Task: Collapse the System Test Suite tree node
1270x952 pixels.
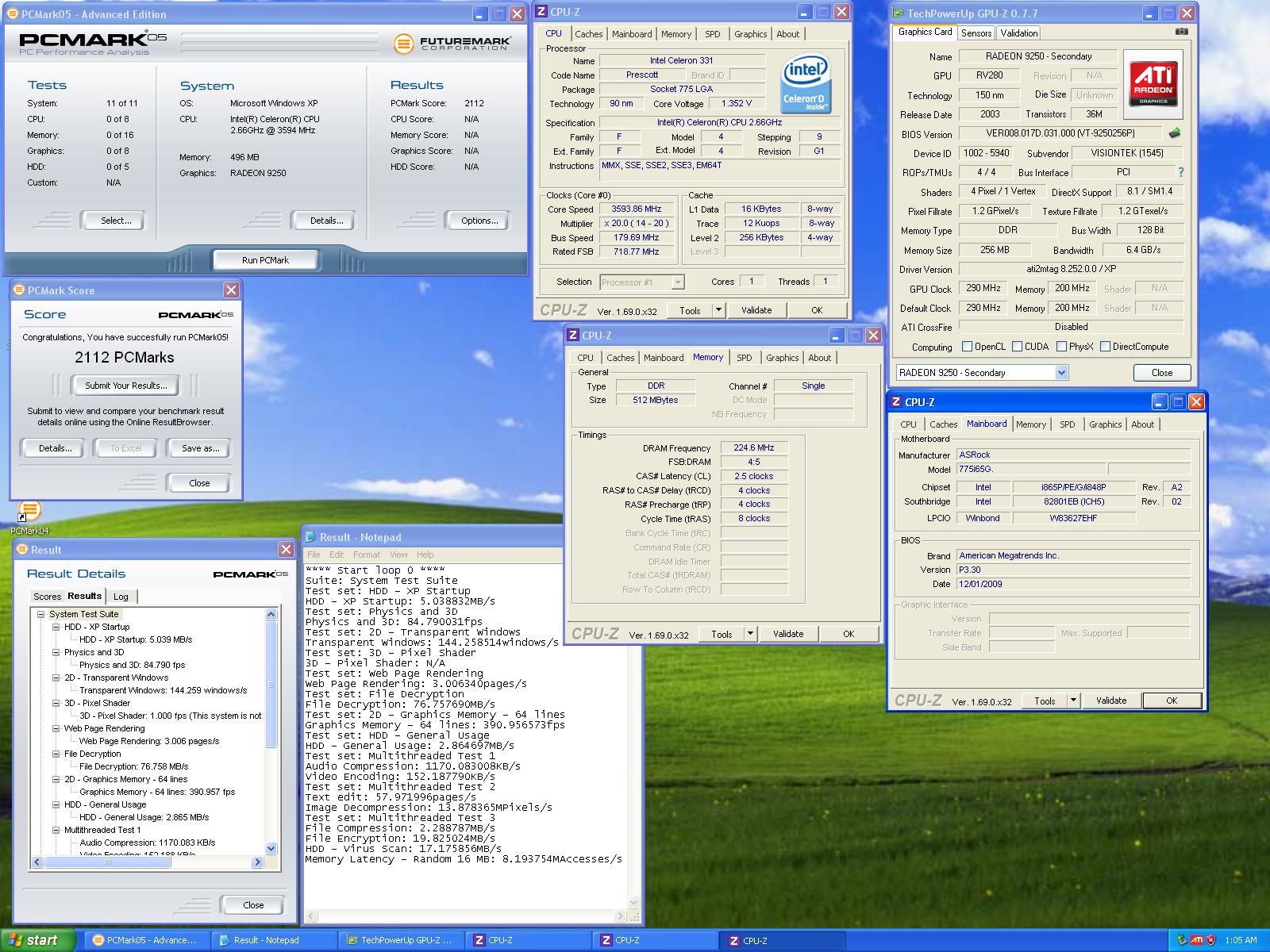Action: click(x=41, y=614)
